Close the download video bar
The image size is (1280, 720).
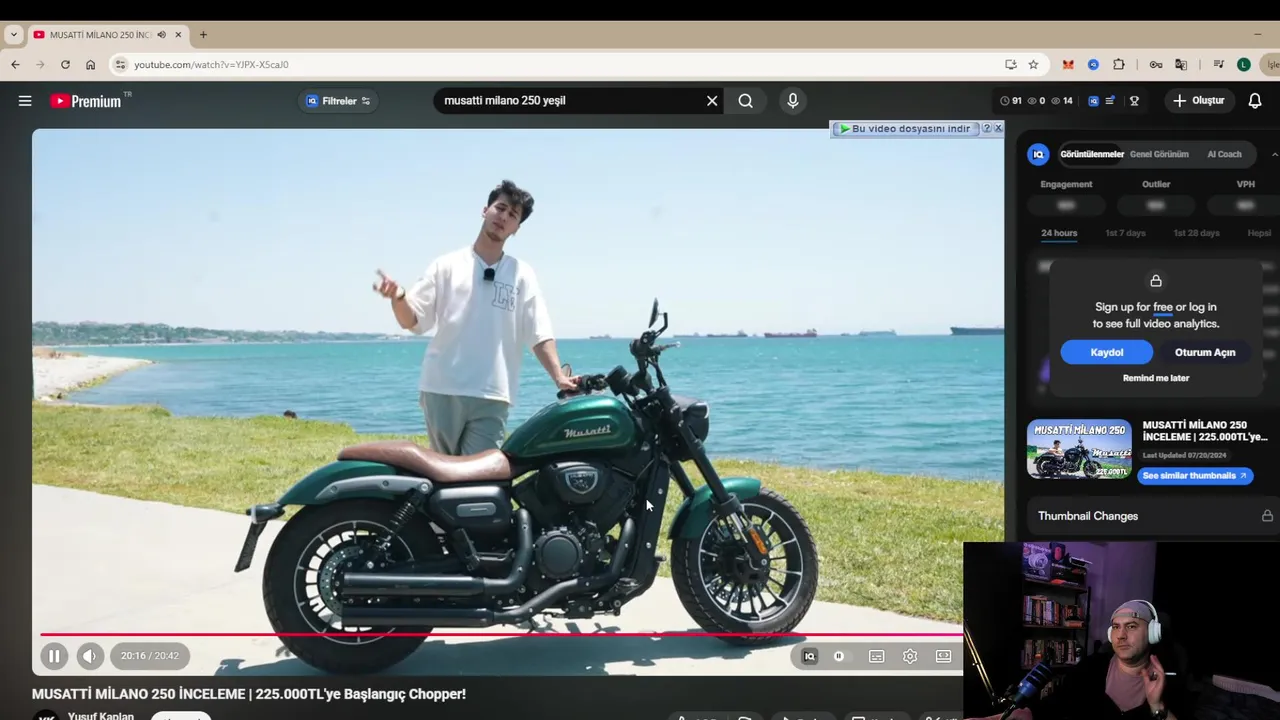click(x=998, y=128)
